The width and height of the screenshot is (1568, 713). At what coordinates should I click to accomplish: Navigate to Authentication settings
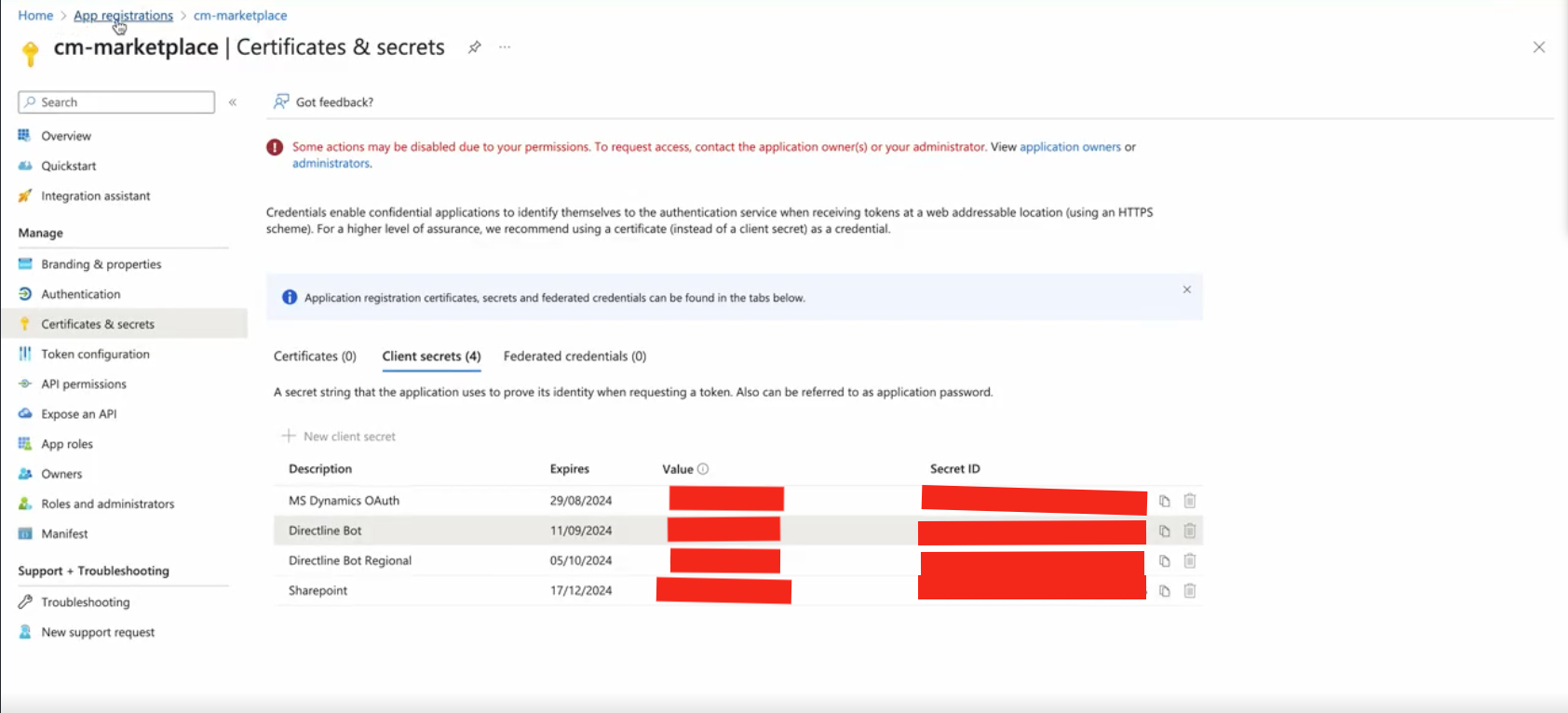pyautogui.click(x=81, y=294)
